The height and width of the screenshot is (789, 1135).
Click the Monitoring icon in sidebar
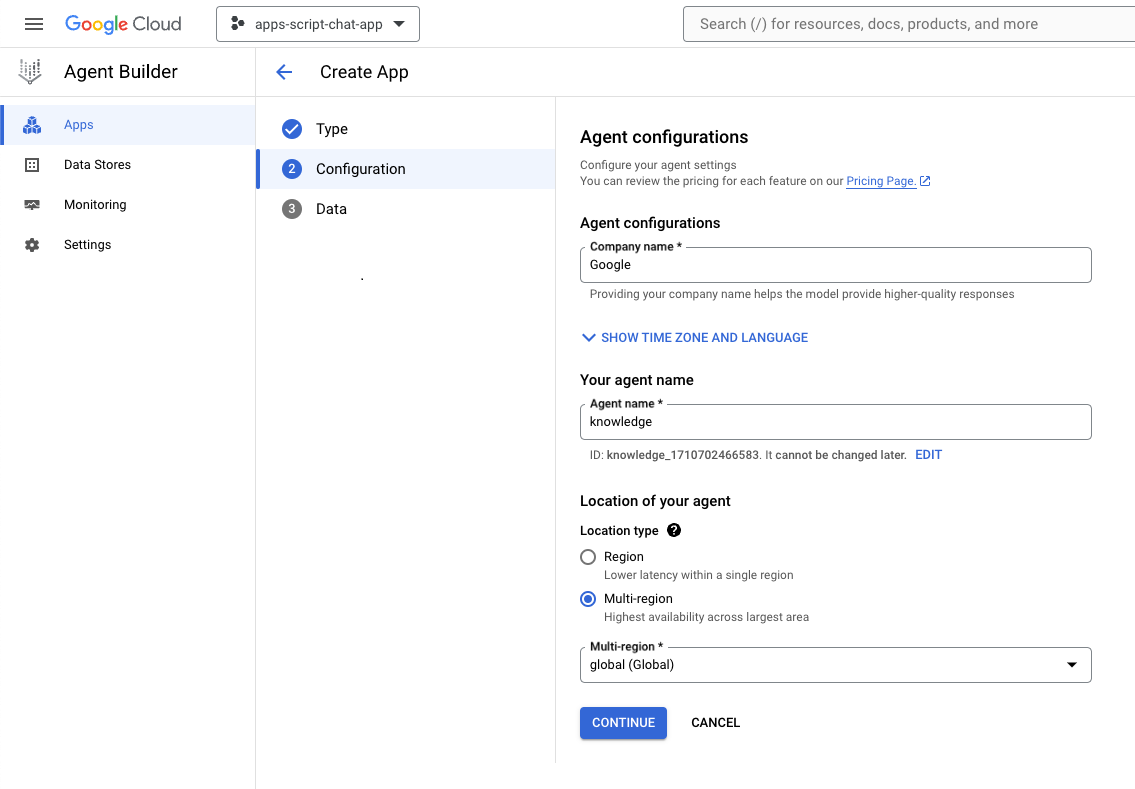coord(32,205)
